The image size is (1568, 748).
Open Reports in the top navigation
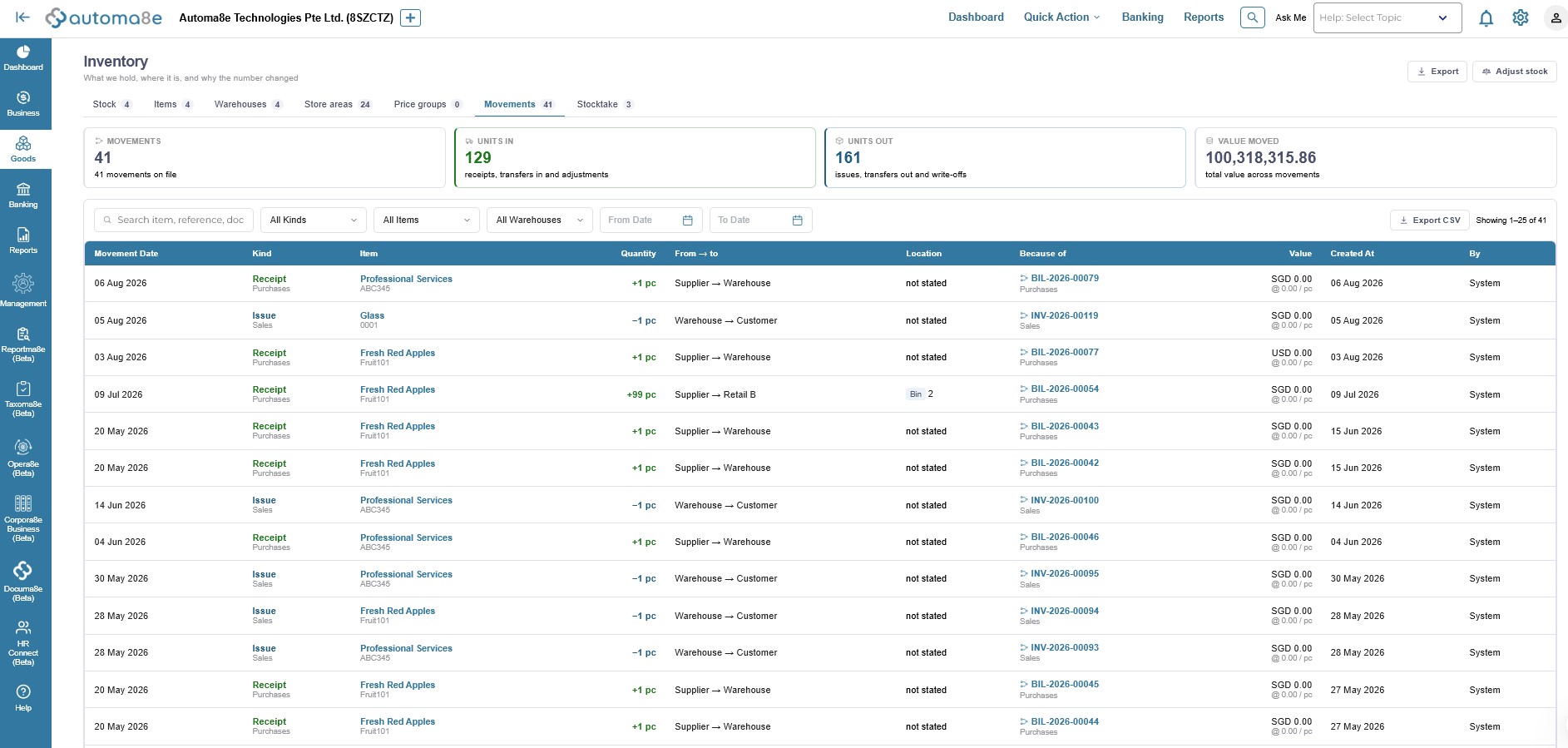1204,17
